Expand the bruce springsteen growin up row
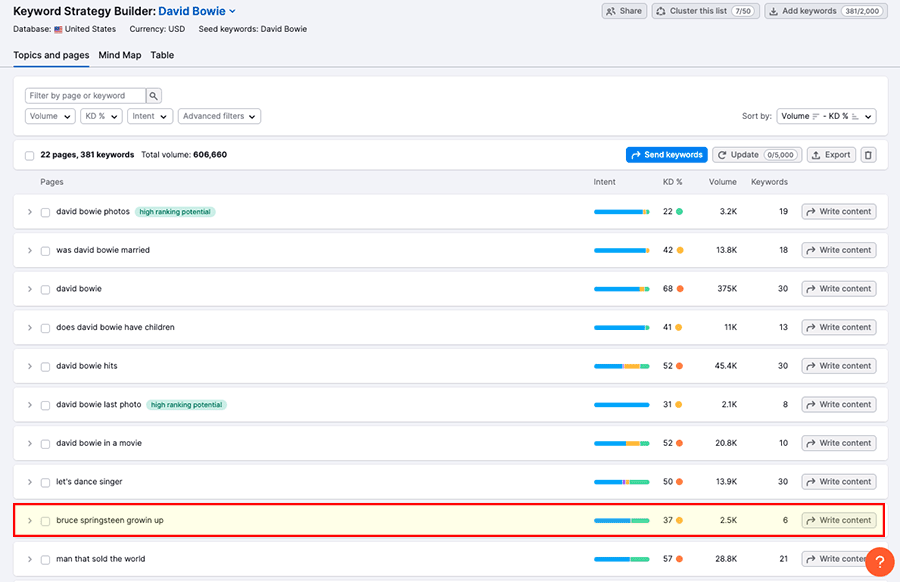The width and height of the screenshot is (900, 582). point(29,521)
